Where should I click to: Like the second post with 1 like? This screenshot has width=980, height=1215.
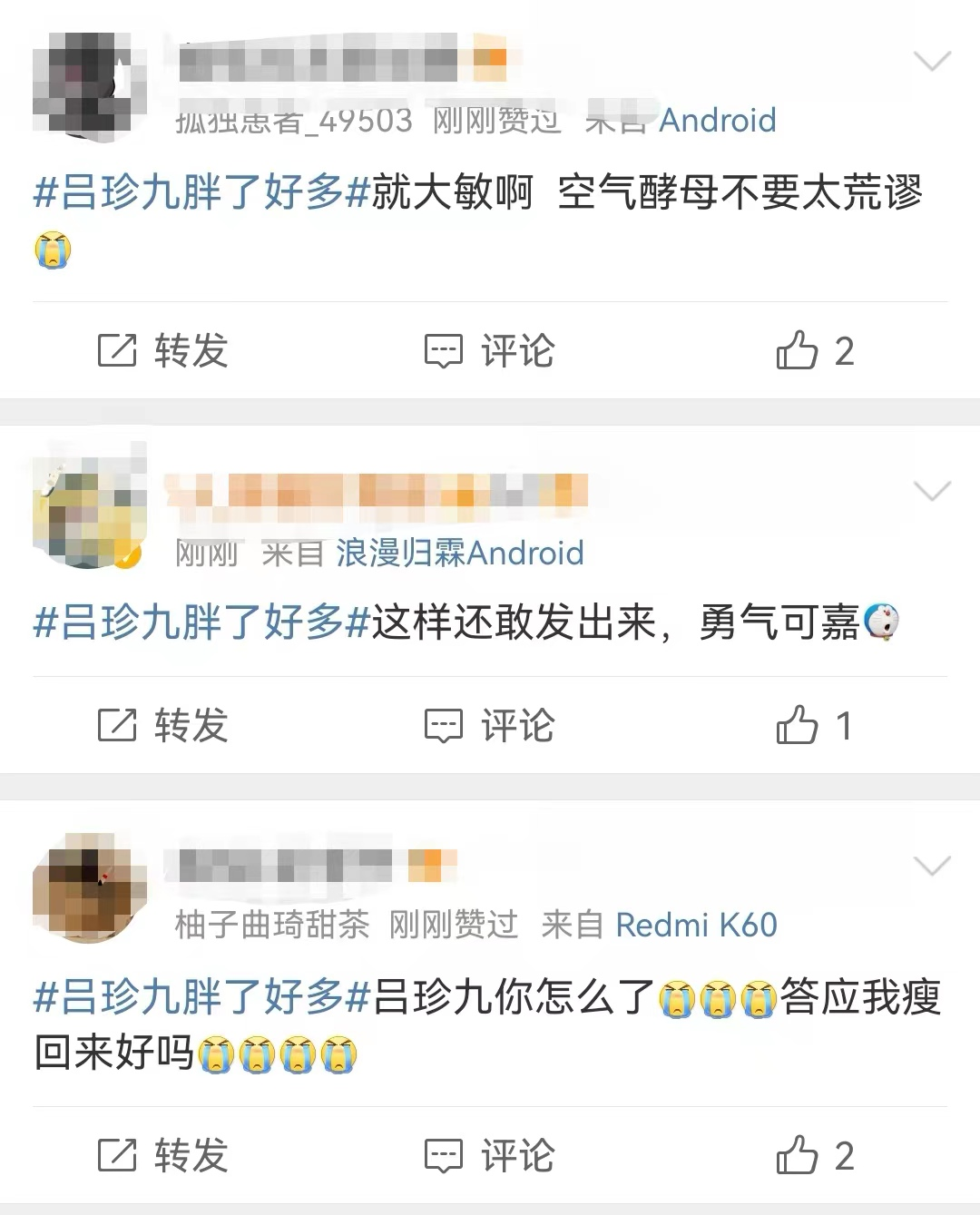815,726
